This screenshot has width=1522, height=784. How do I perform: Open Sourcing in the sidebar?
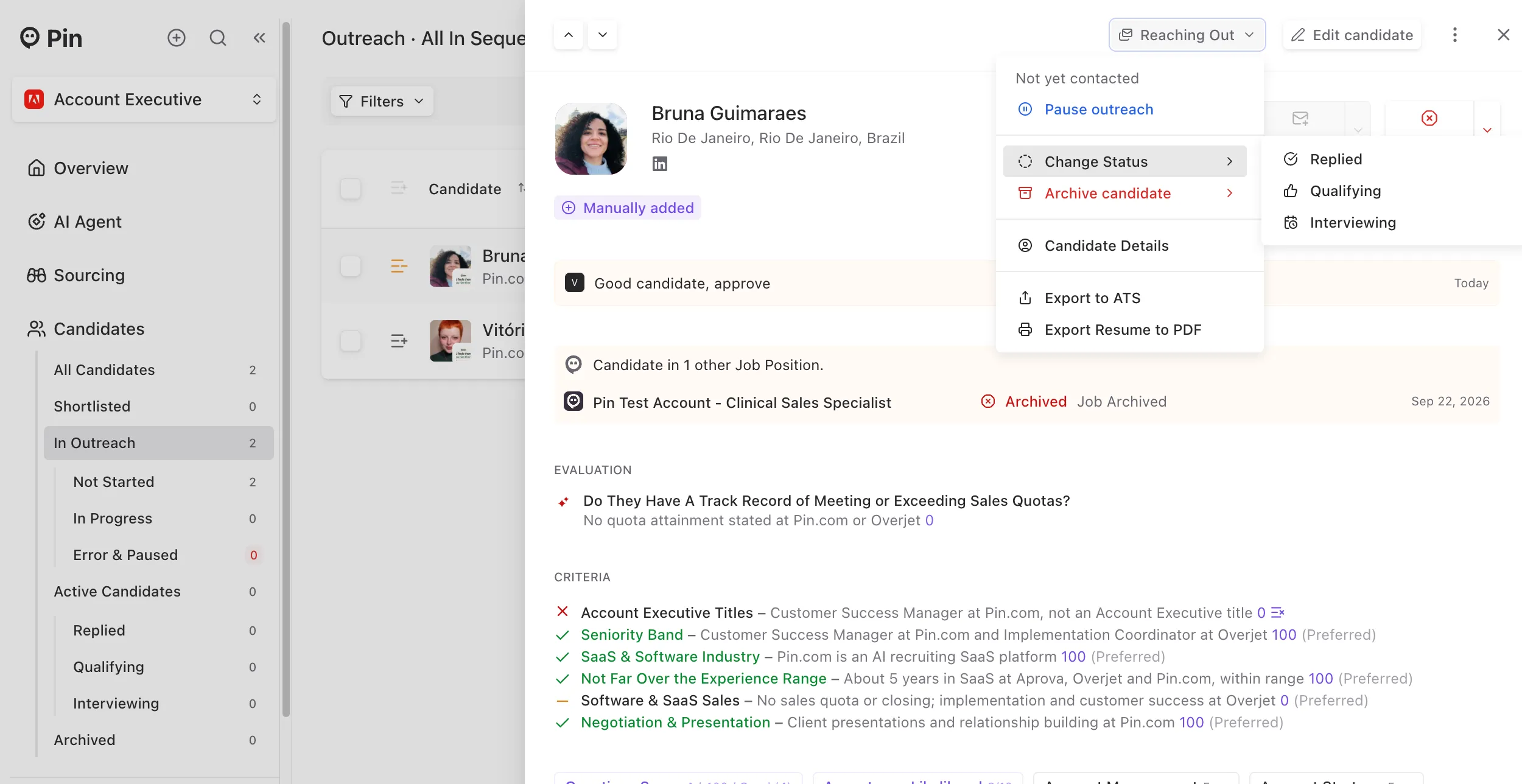(x=144, y=275)
